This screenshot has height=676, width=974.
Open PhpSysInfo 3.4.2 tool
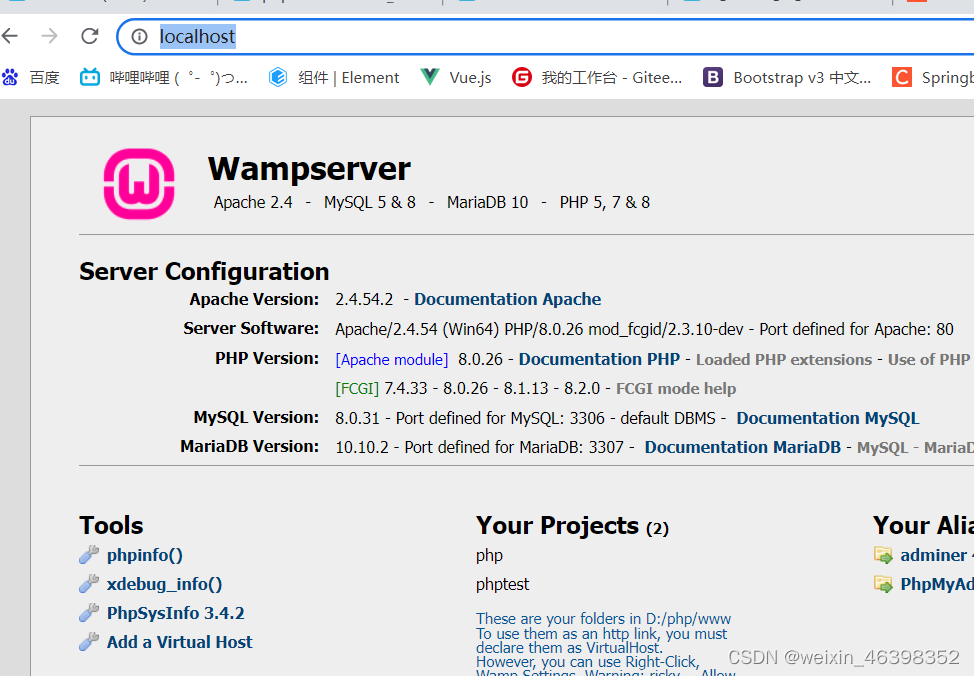coord(176,613)
